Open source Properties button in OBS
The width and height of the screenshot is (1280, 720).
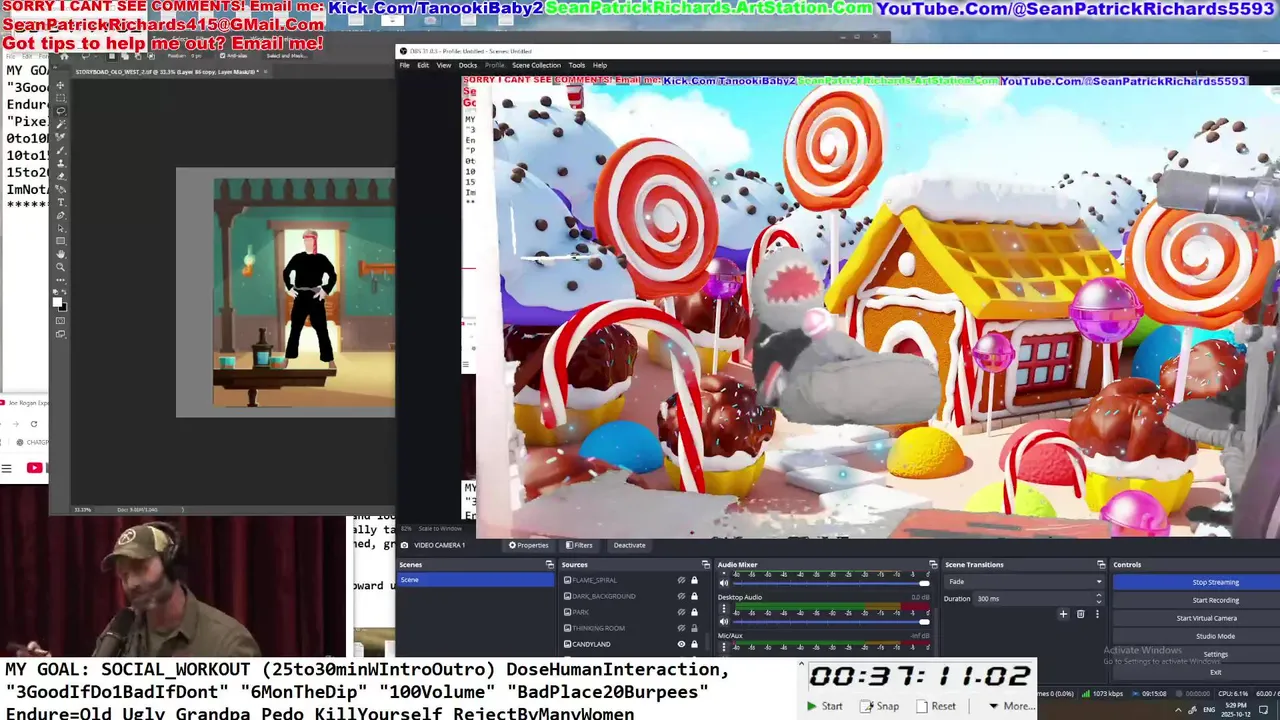(529, 545)
